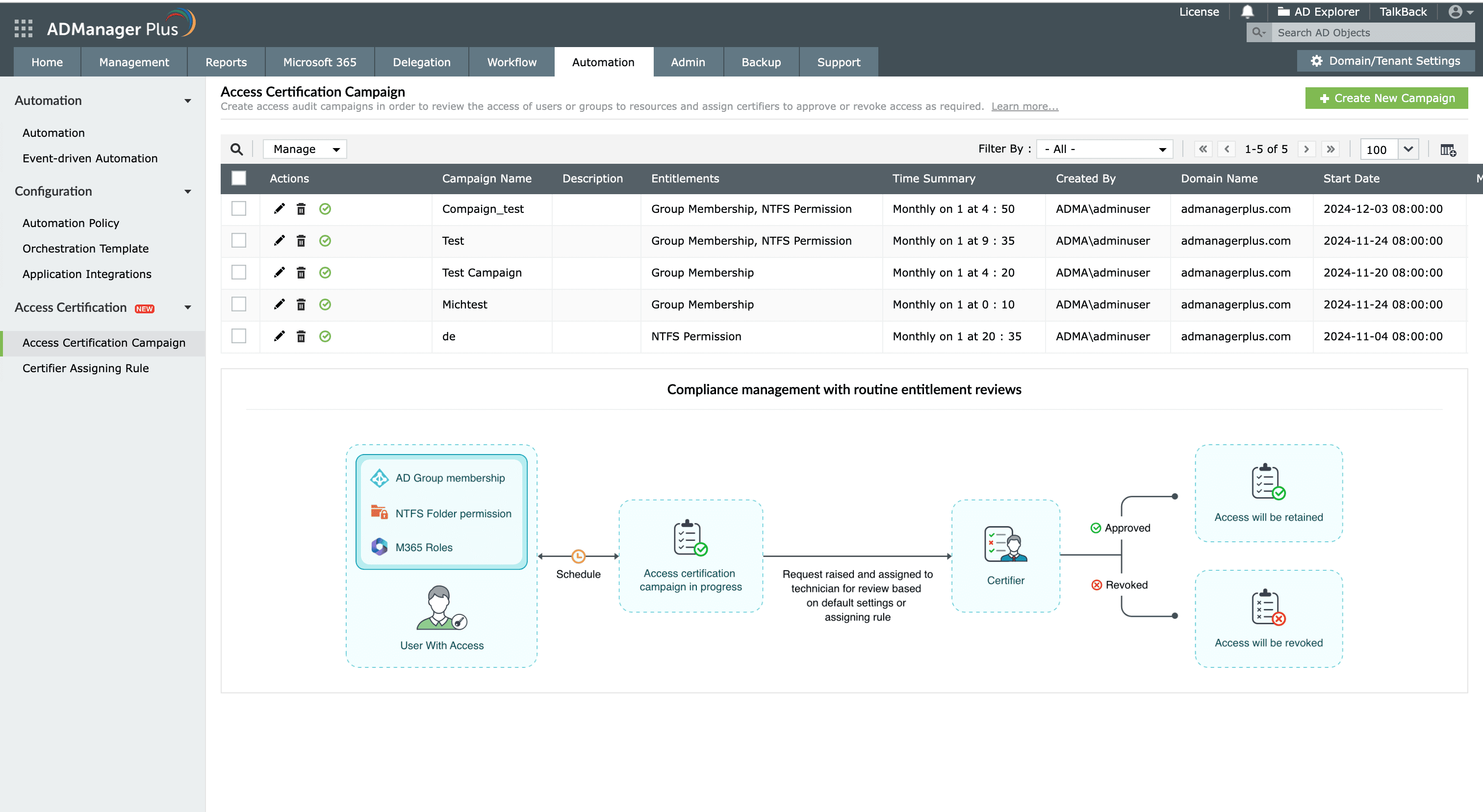Viewport: 1483px width, 812px height.
Task: Check the box for the de campaign
Action: [x=239, y=336]
